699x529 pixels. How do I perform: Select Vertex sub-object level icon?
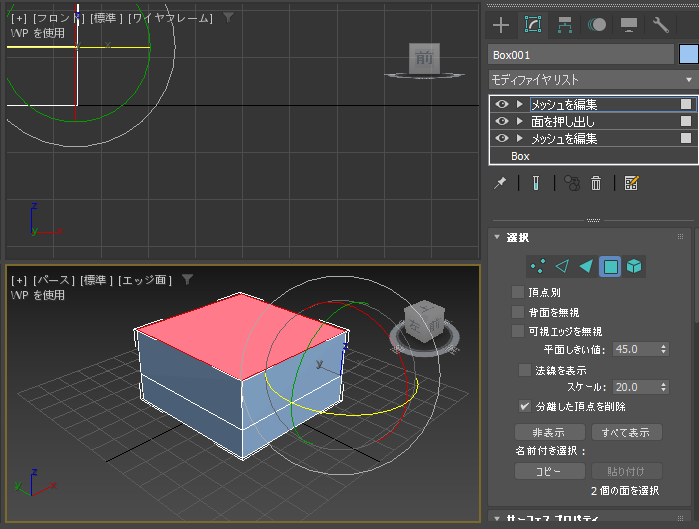[538, 267]
